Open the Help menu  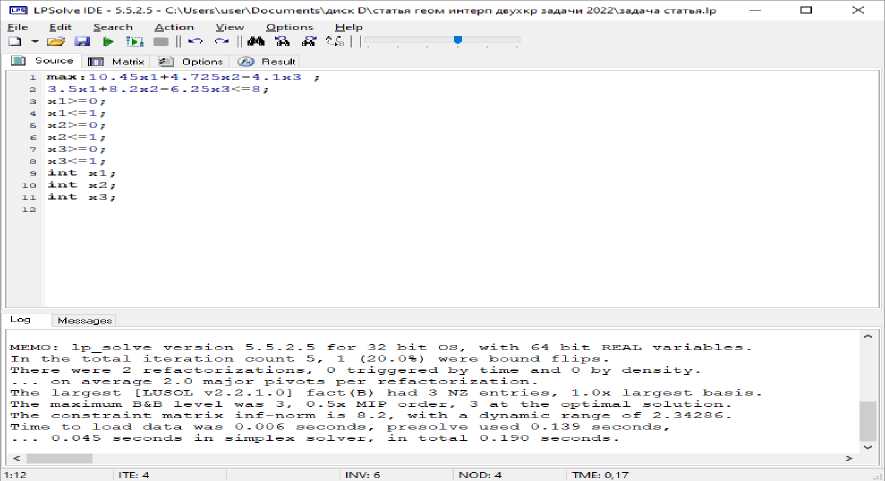[x=349, y=27]
